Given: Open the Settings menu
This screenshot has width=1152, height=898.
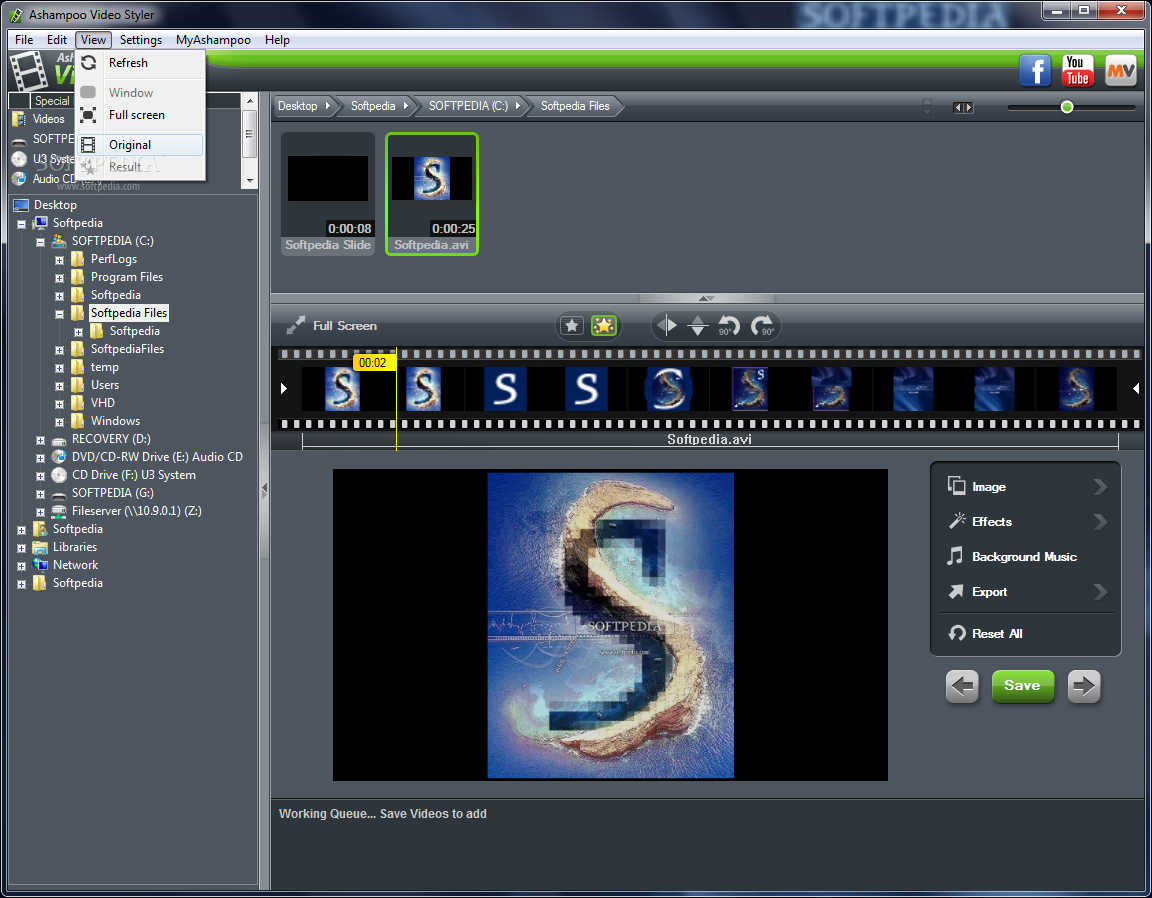Looking at the screenshot, I should click(x=140, y=40).
